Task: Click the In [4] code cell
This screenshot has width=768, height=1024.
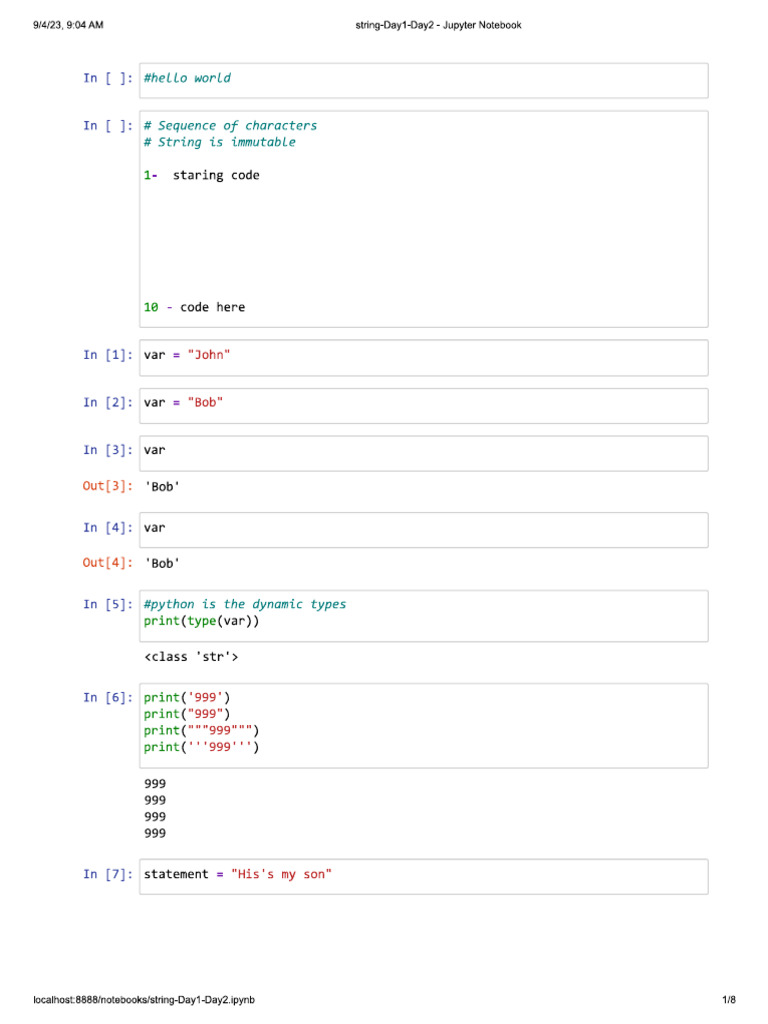Action: pyautogui.click(x=424, y=528)
